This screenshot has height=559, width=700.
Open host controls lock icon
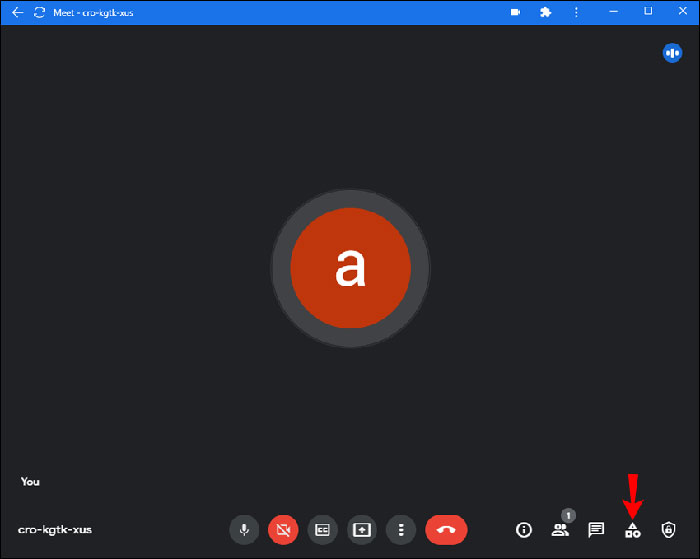(x=668, y=530)
